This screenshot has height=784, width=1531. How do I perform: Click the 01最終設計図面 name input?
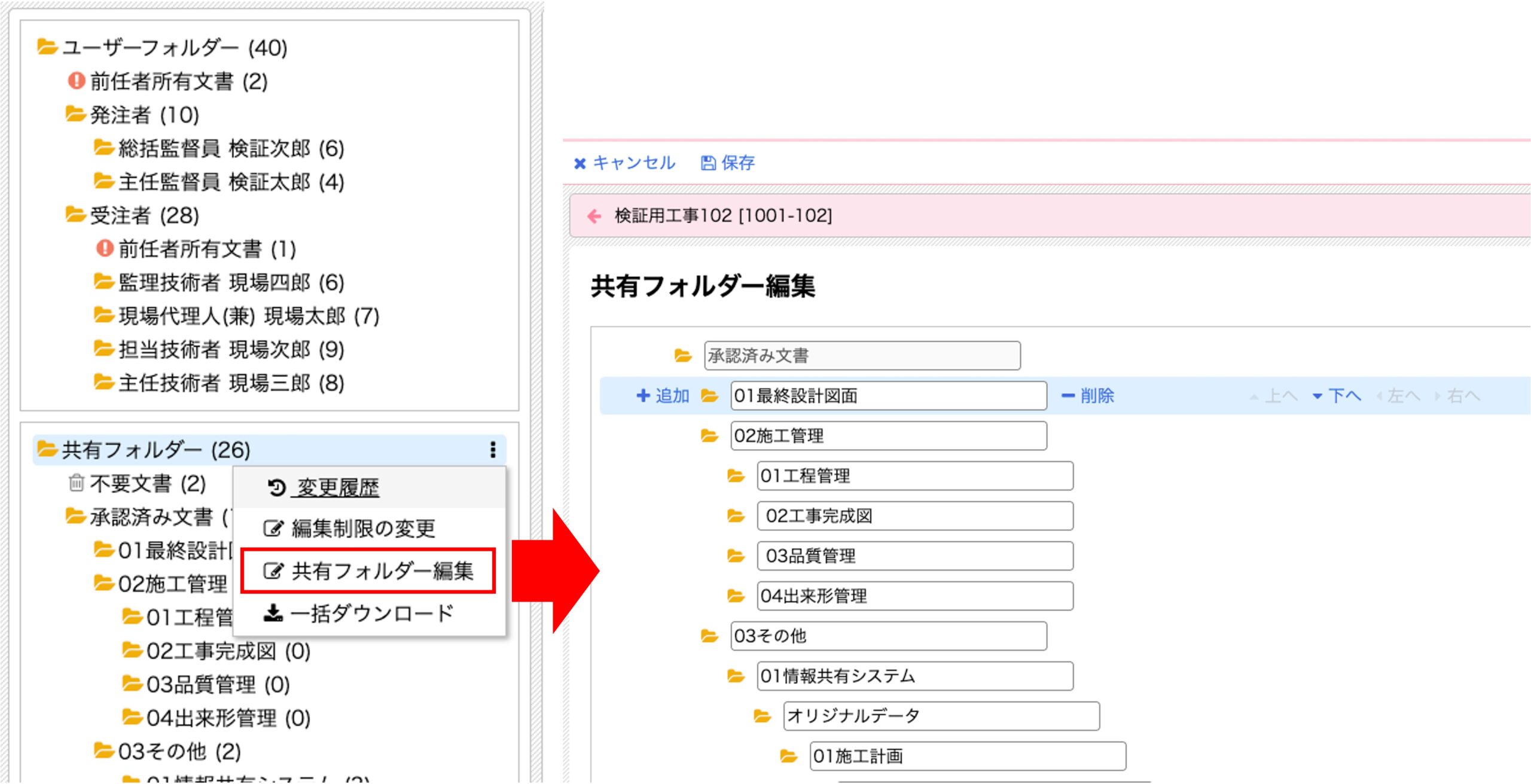(889, 396)
